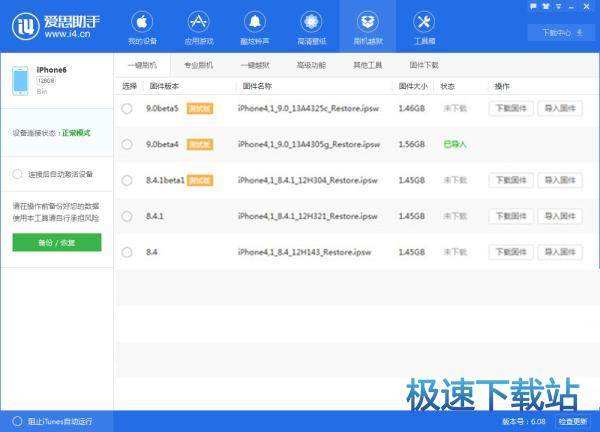600x432 pixels.
Task: Select the 8.4.1 firmware radio button
Action: 127,216
